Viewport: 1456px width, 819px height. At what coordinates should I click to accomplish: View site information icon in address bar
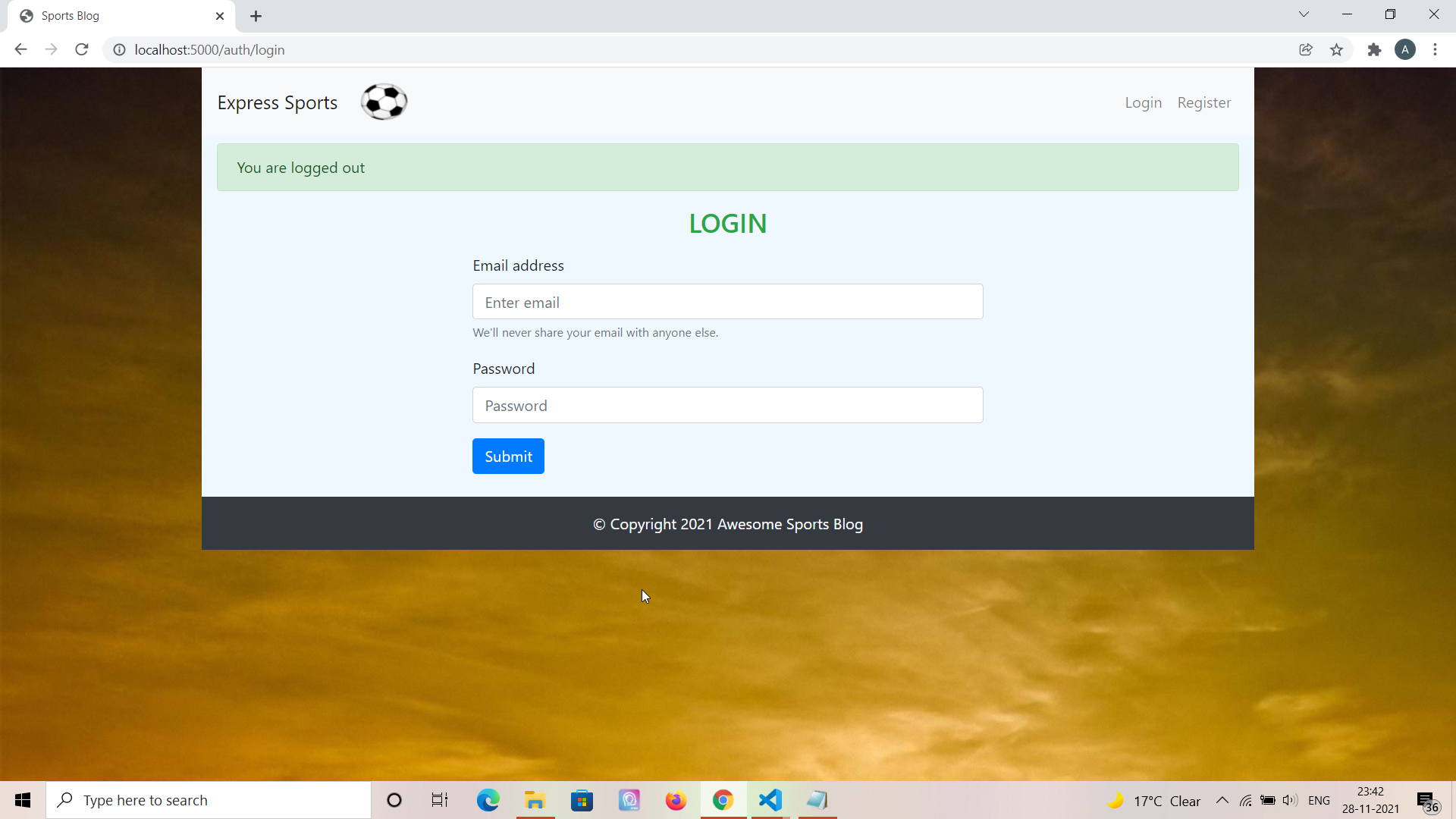click(119, 50)
